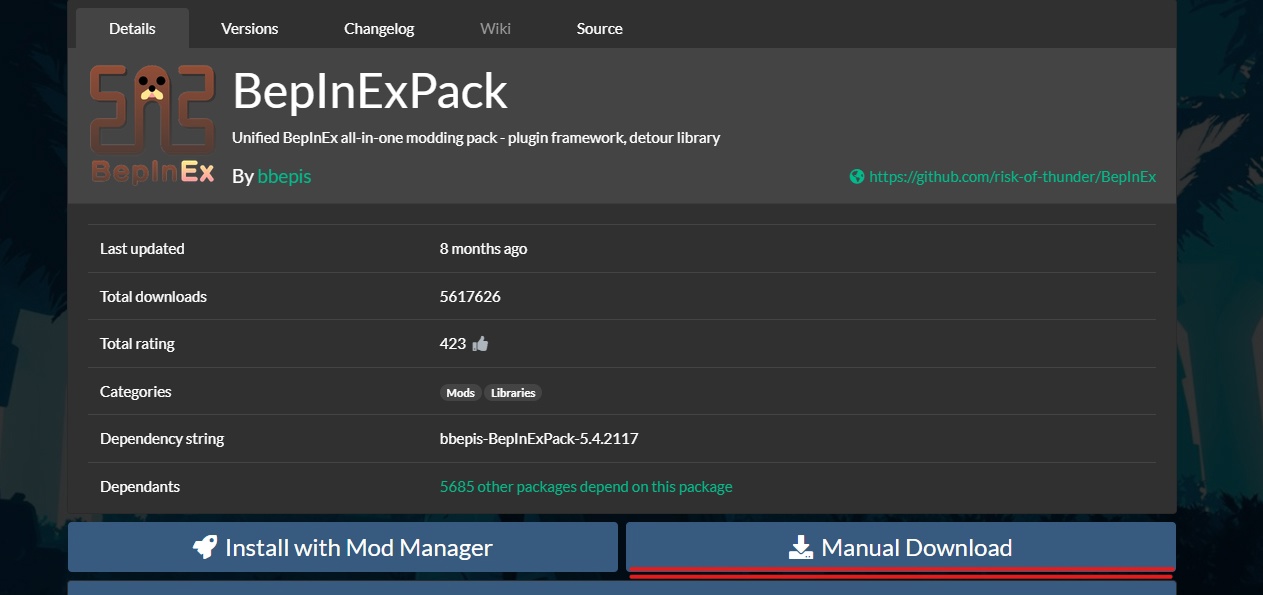This screenshot has height=595, width=1263.
Task: Click the 'Total rating' row label
Action: point(137,344)
